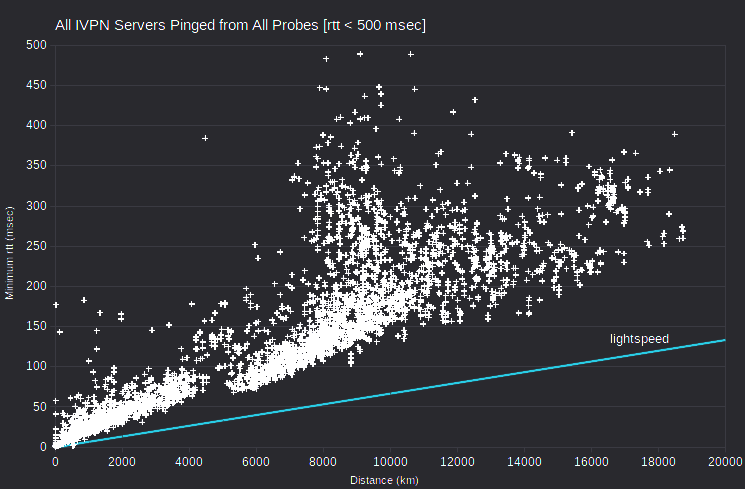
Task: Click the Minimum rtt (msec) axis label
Action: [10, 253]
